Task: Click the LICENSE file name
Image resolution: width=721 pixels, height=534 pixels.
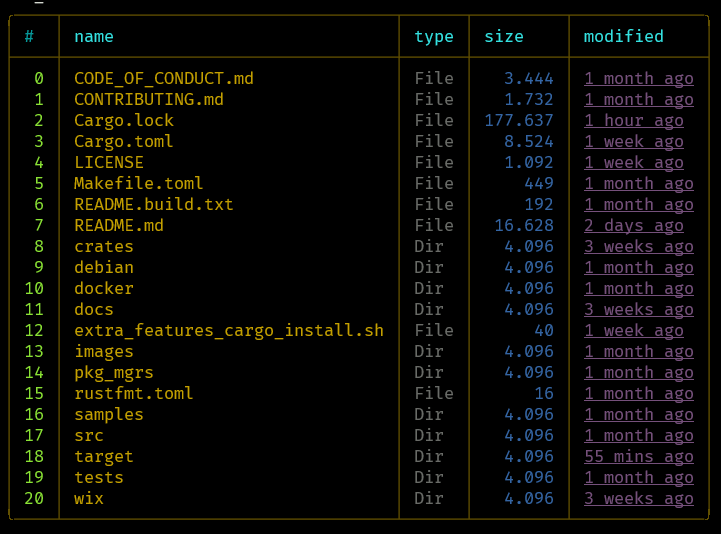Action: coord(109,162)
